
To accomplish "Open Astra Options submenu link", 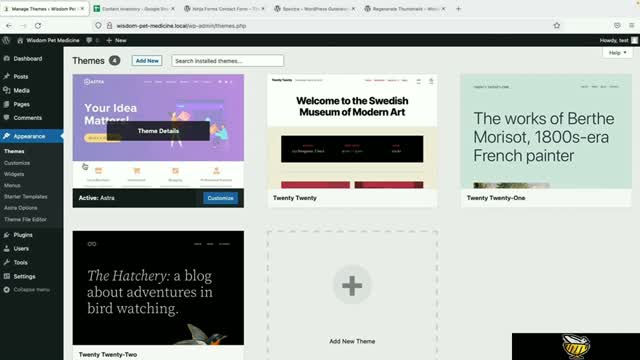I will point(20,208).
